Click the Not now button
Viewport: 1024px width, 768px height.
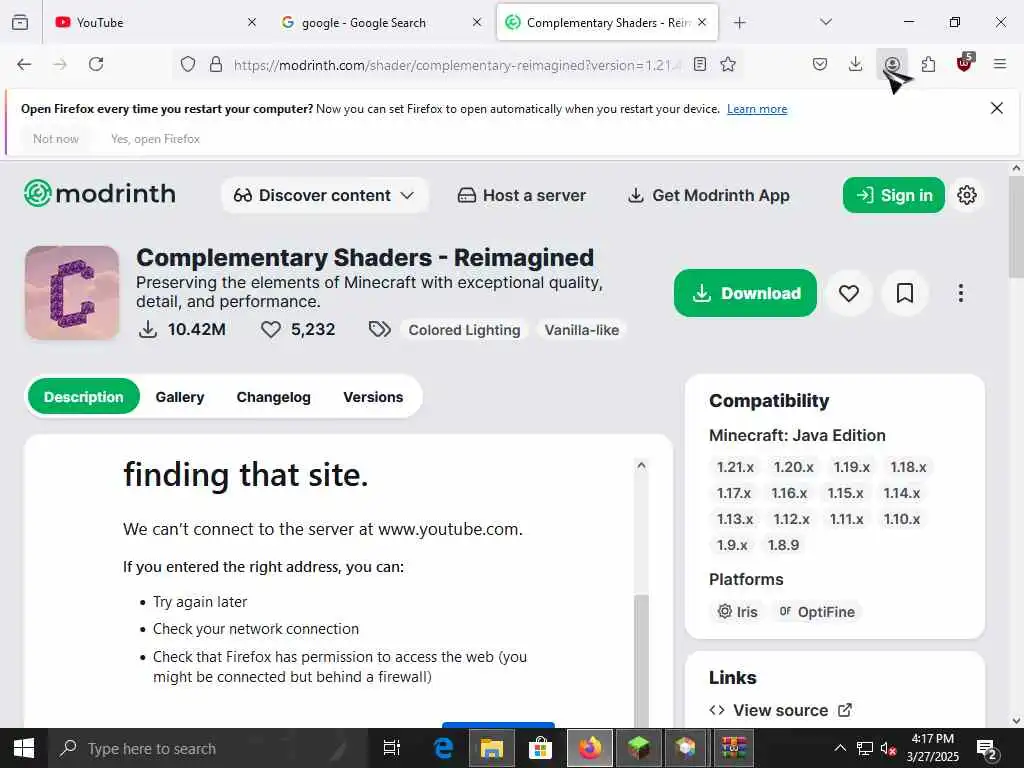(56, 138)
